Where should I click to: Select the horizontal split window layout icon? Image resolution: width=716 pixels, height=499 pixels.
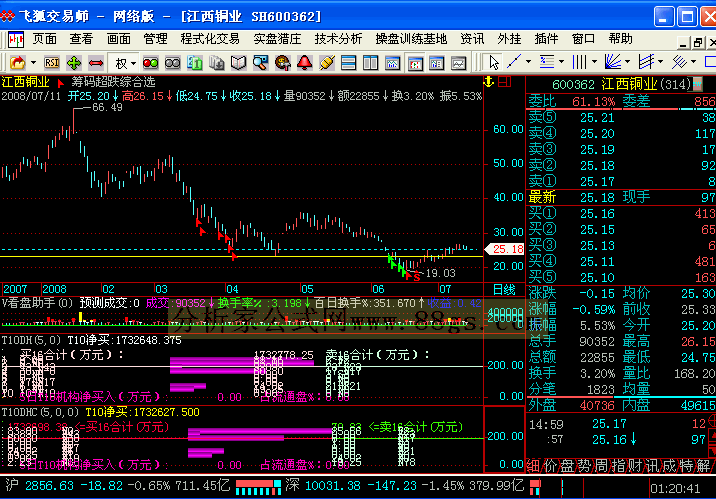pos(348,63)
